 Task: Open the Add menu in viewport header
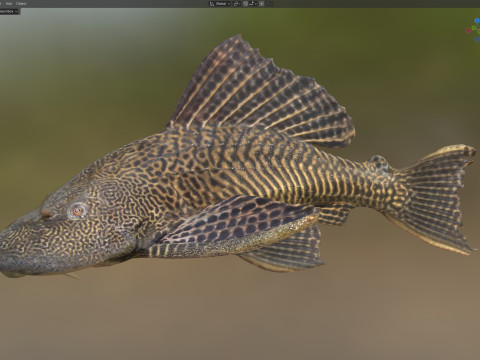click(9, 4)
